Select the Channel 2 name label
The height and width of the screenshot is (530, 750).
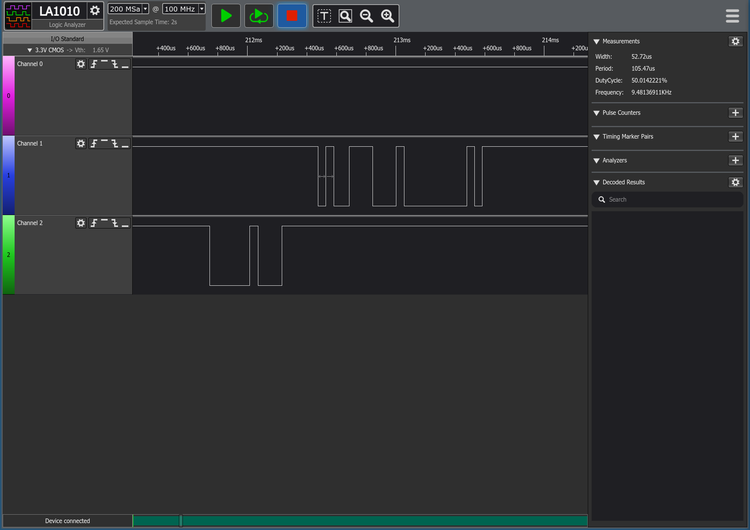pos(30,223)
